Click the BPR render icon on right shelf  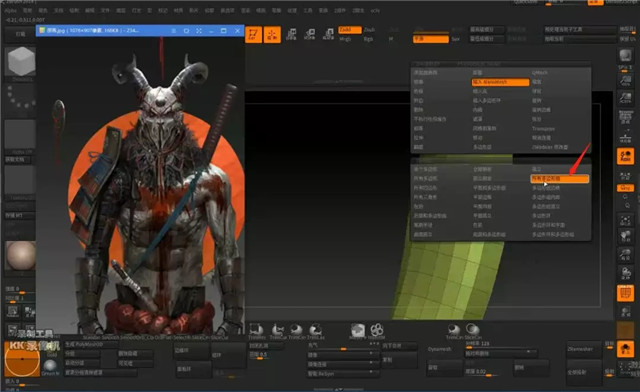point(625,56)
